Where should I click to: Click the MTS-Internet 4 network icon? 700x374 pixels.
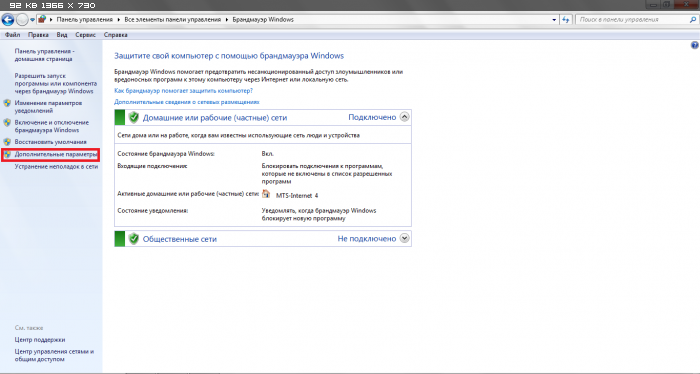click(x=266, y=194)
